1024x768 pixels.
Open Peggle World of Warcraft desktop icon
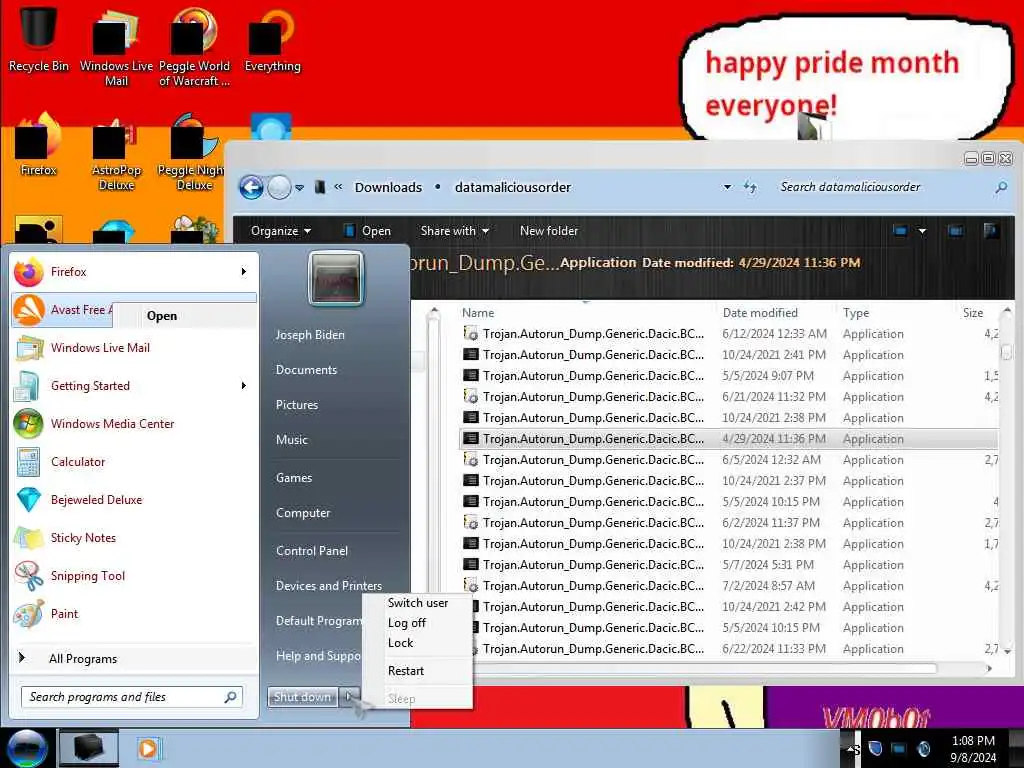coord(194,46)
